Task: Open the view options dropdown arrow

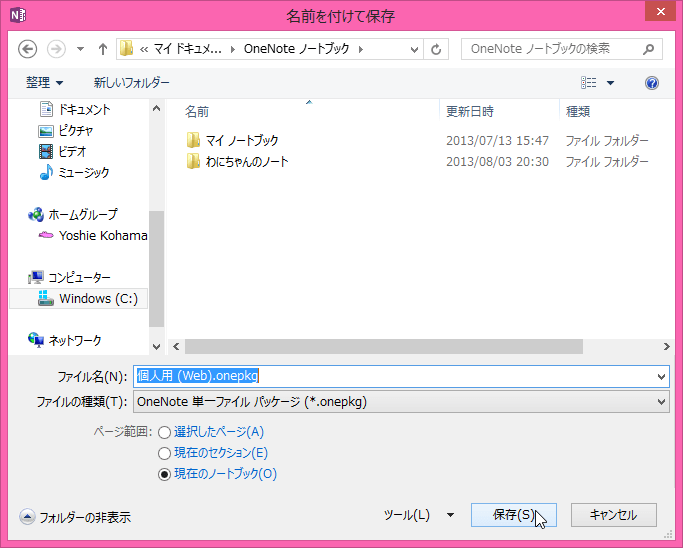Action: pyautogui.click(x=611, y=83)
